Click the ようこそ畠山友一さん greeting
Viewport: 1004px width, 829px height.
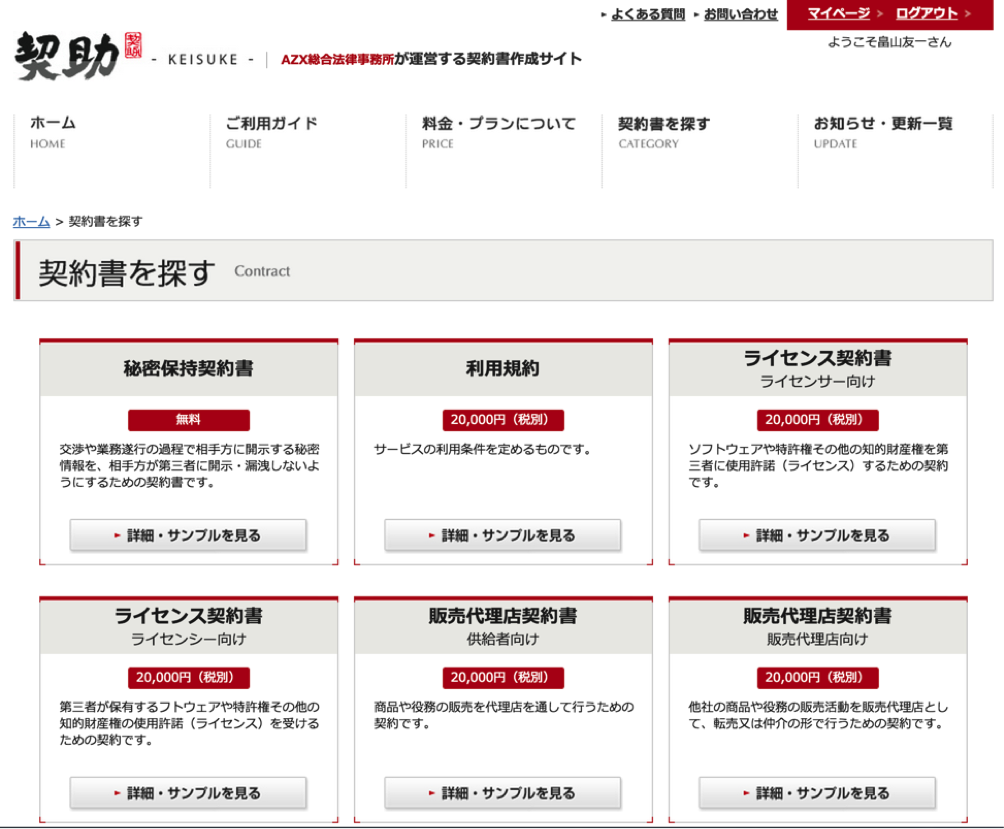tap(889, 42)
